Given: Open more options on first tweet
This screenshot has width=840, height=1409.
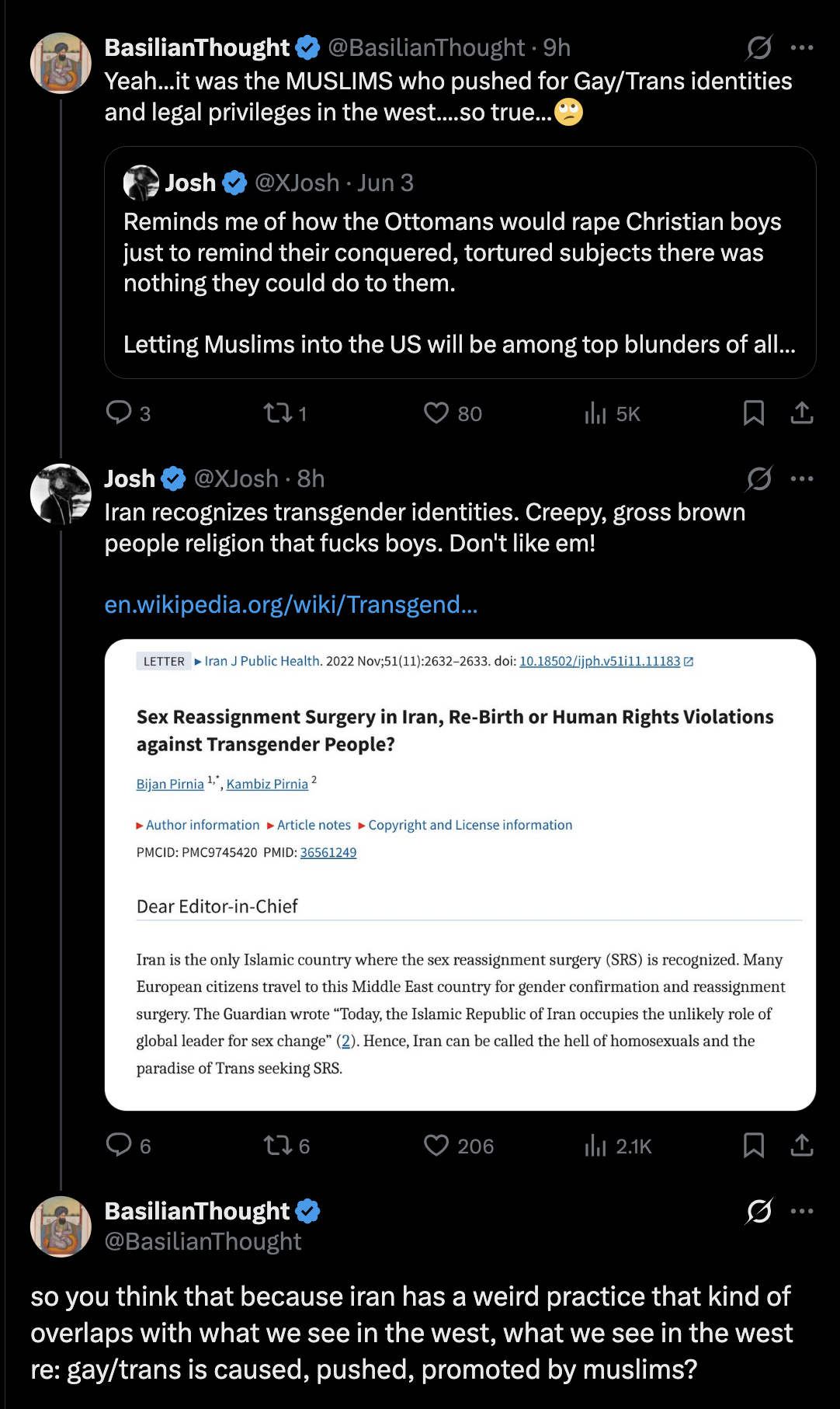Looking at the screenshot, I should coord(802,47).
